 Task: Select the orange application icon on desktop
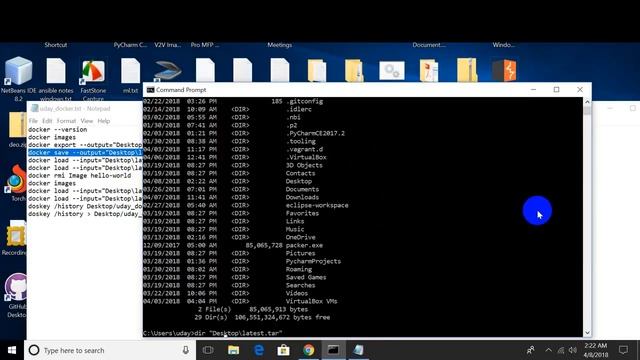pyautogui.click(x=504, y=70)
